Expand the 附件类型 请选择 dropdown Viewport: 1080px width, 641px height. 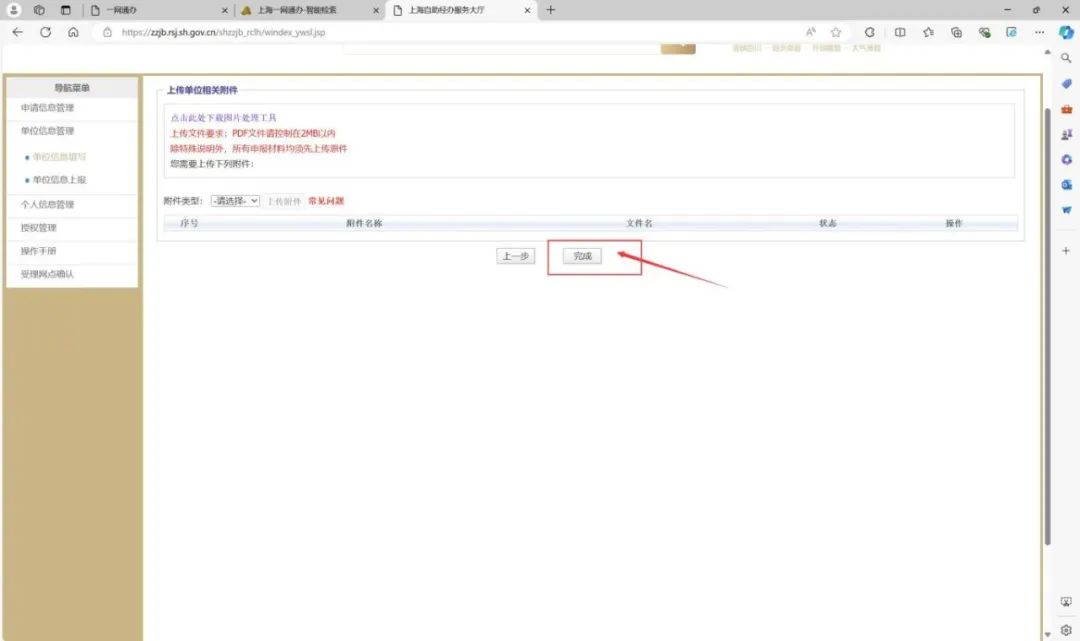(235, 201)
